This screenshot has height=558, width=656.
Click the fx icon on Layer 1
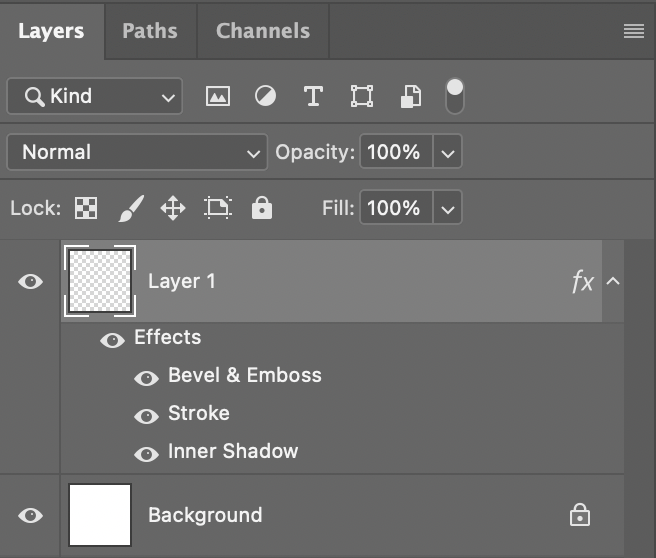click(583, 281)
